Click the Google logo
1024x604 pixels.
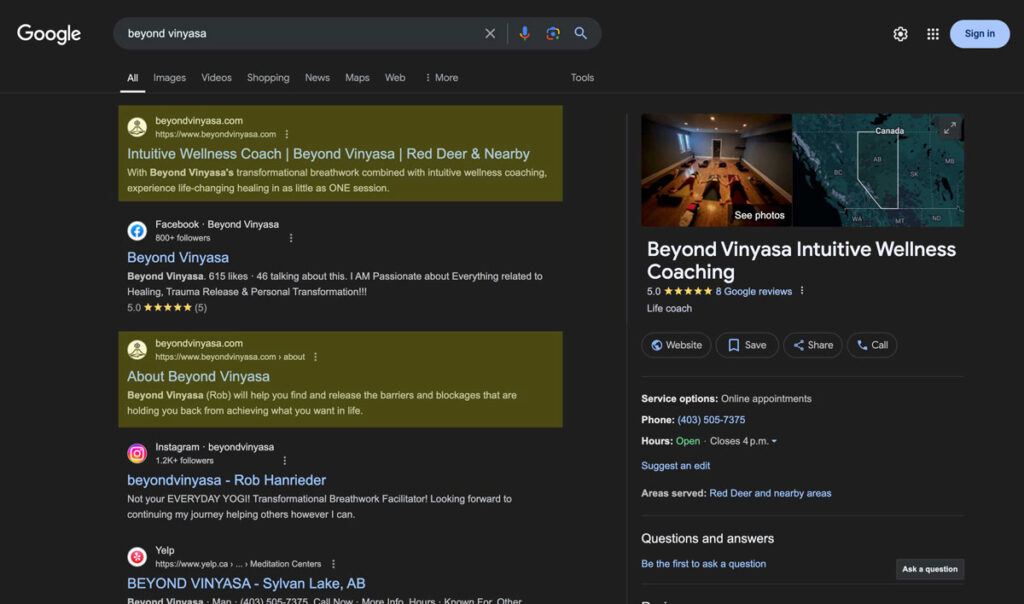49,33
